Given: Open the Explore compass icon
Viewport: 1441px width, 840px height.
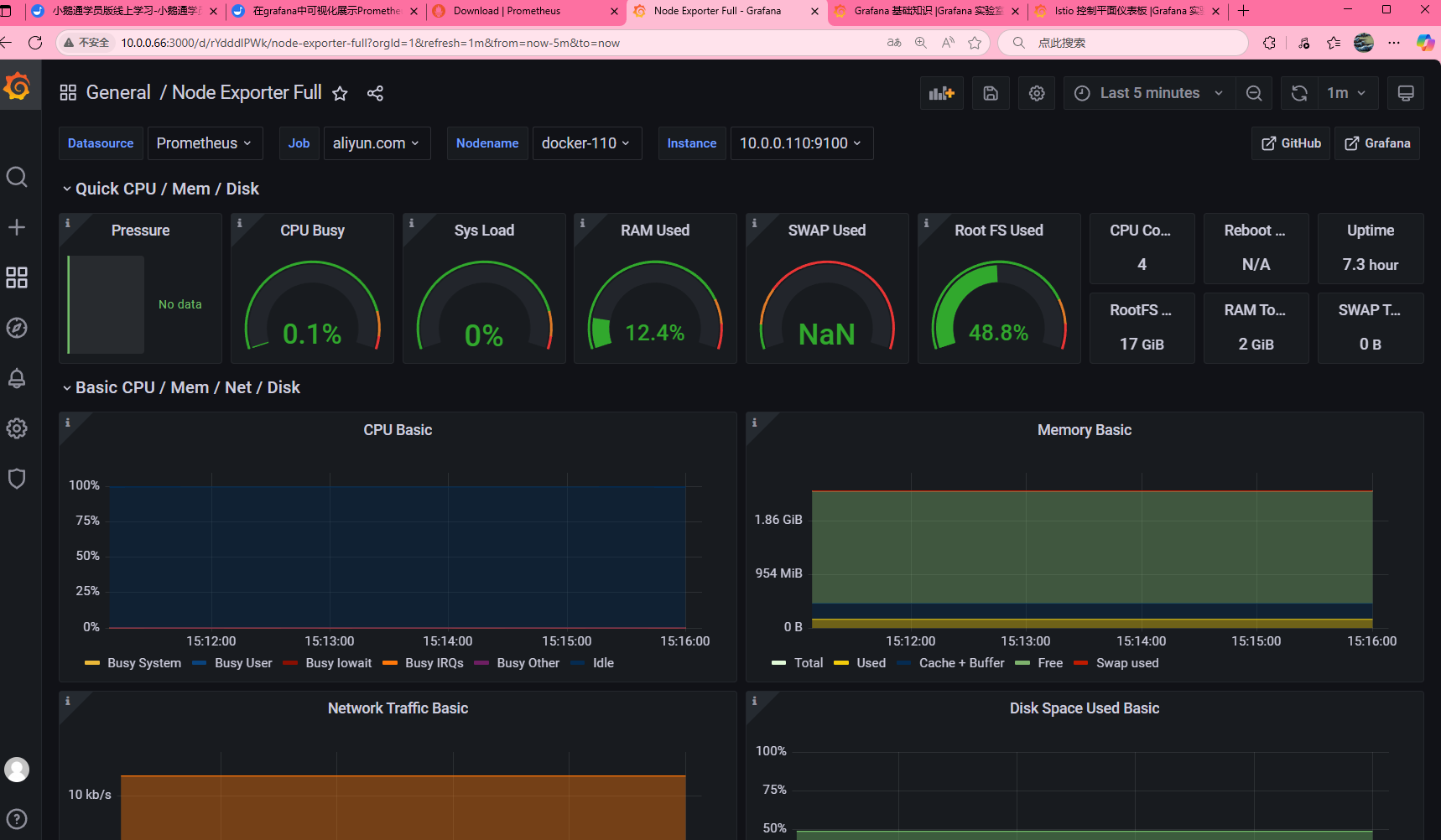Looking at the screenshot, I should 17,328.
